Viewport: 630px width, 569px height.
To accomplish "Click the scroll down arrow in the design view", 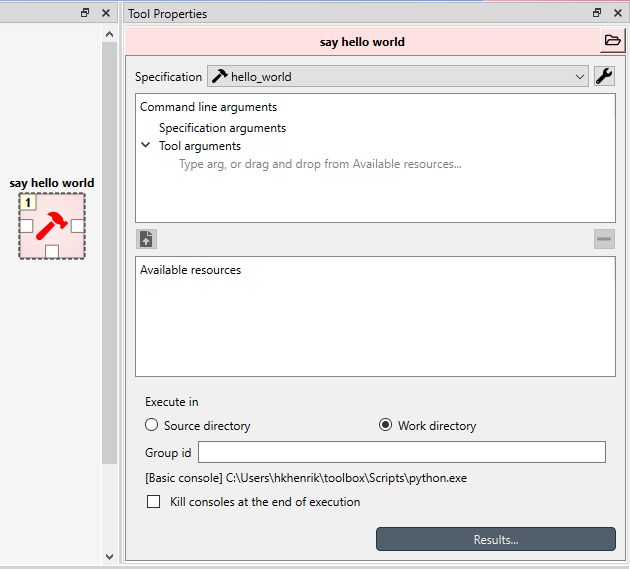I will pyautogui.click(x=109, y=557).
